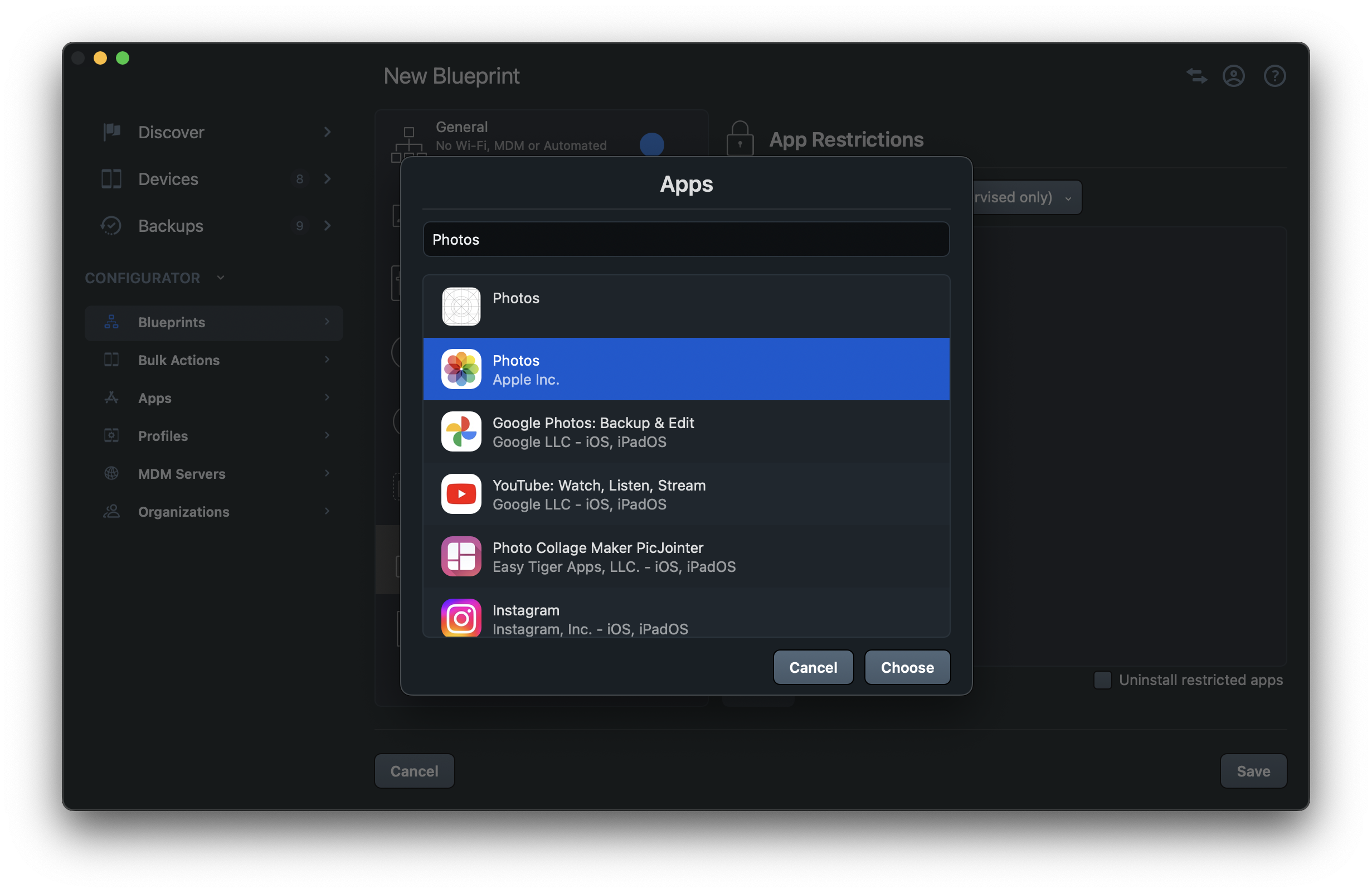Click the Profiles label in sidebar
1372x893 pixels.
point(163,435)
